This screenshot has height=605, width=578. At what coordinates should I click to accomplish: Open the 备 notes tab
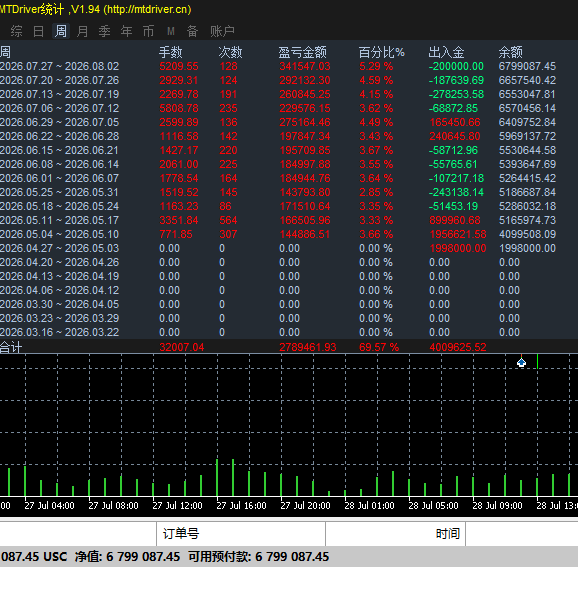coord(193,31)
